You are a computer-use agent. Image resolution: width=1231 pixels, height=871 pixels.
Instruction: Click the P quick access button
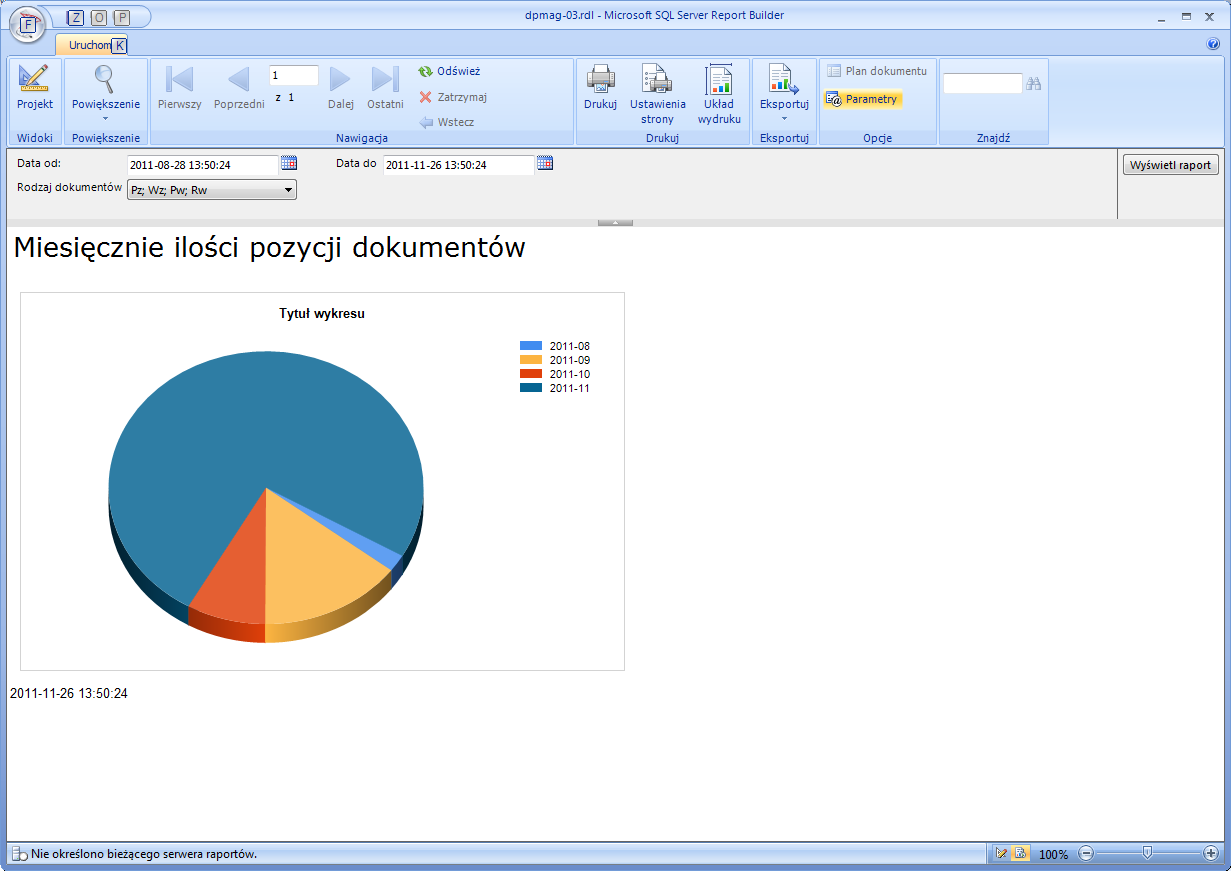(122, 17)
